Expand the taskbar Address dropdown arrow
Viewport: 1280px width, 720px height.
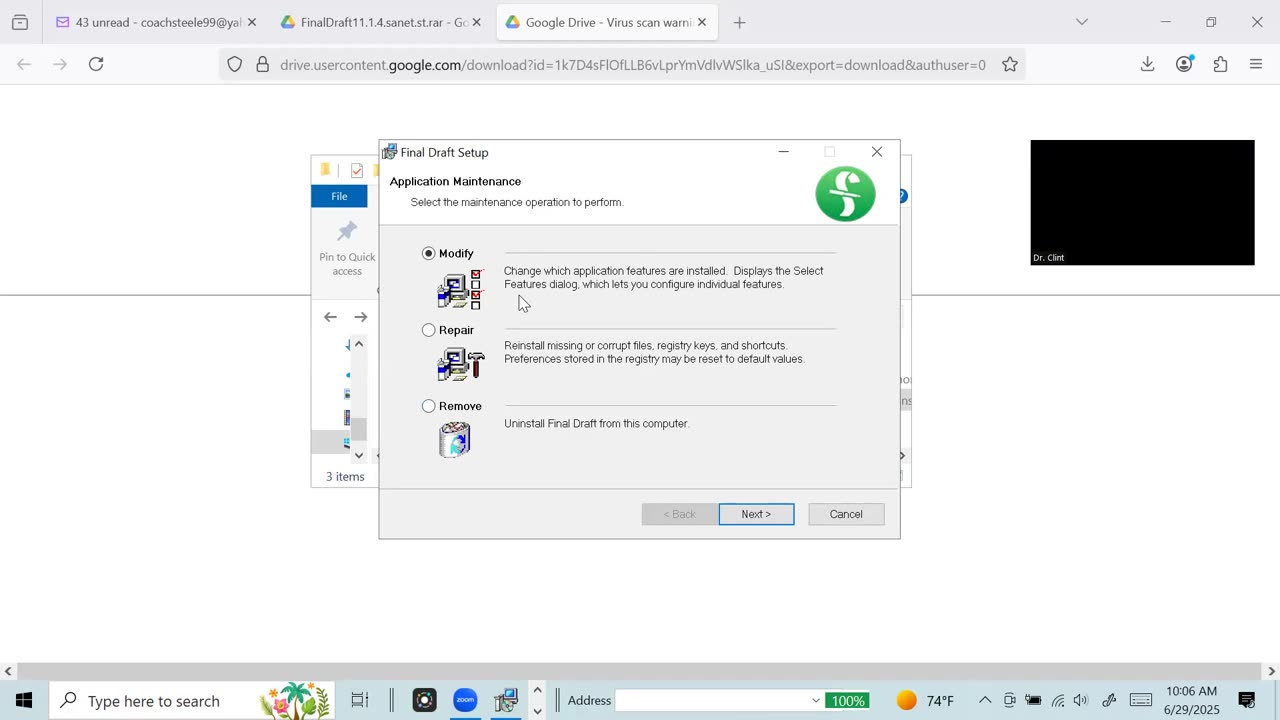pyautogui.click(x=816, y=700)
